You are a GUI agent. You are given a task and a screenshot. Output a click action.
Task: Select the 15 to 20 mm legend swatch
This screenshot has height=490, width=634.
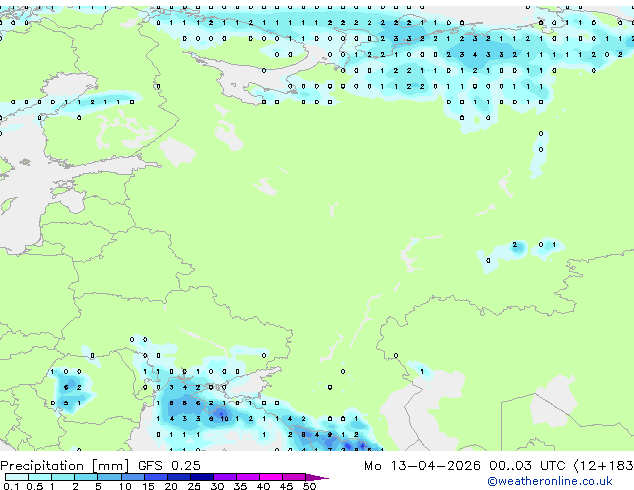156,477
